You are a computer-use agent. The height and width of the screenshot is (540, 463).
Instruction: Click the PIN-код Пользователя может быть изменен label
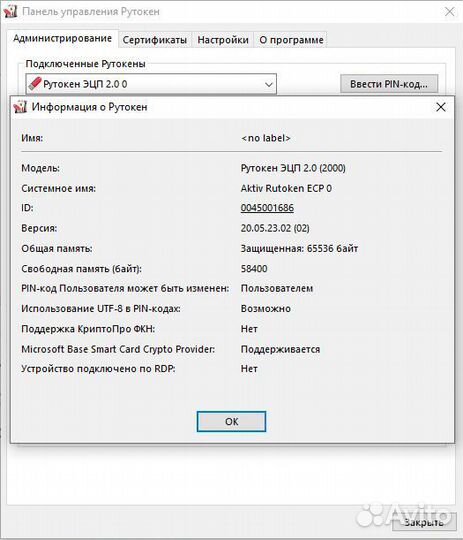pyautogui.click(x=125, y=288)
